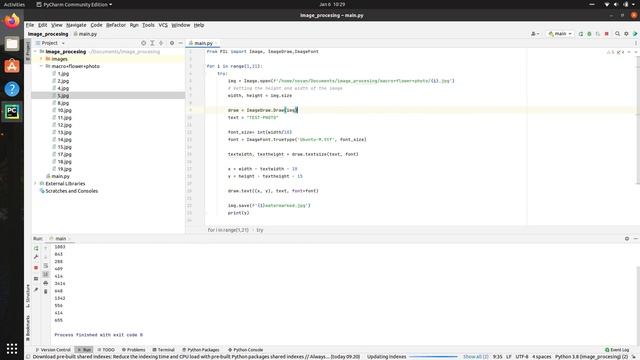Toggle the Bookmarks tool window side tab

28,328
